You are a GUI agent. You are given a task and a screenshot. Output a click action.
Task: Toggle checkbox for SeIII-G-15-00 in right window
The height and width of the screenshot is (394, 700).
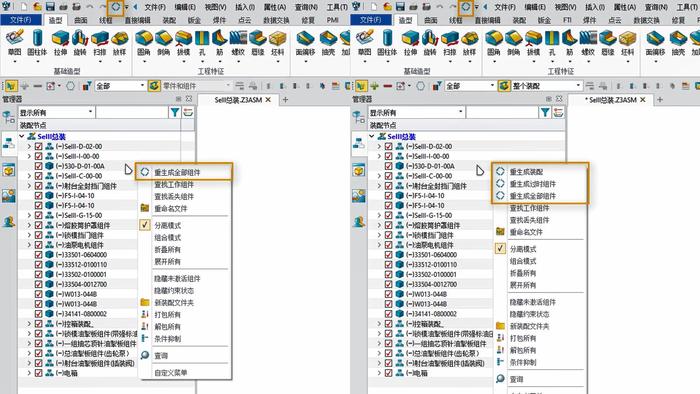388,215
